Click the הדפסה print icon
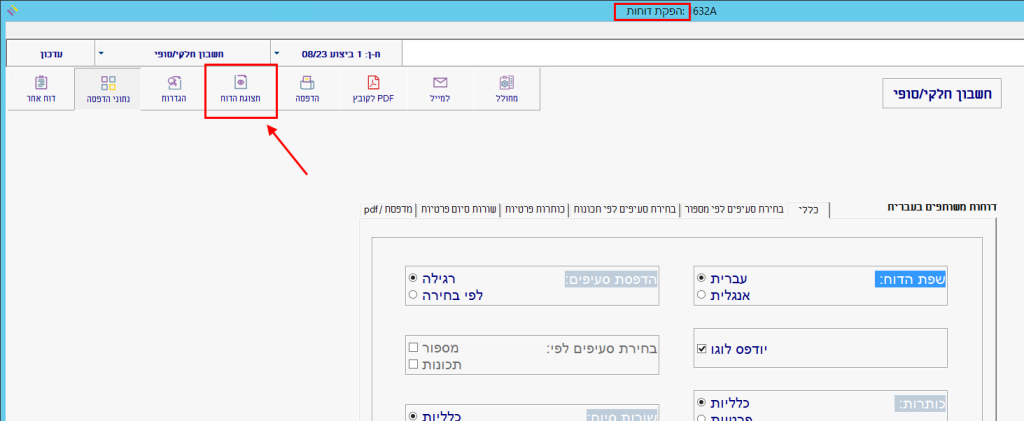This screenshot has height=421, width=1024. (x=307, y=89)
